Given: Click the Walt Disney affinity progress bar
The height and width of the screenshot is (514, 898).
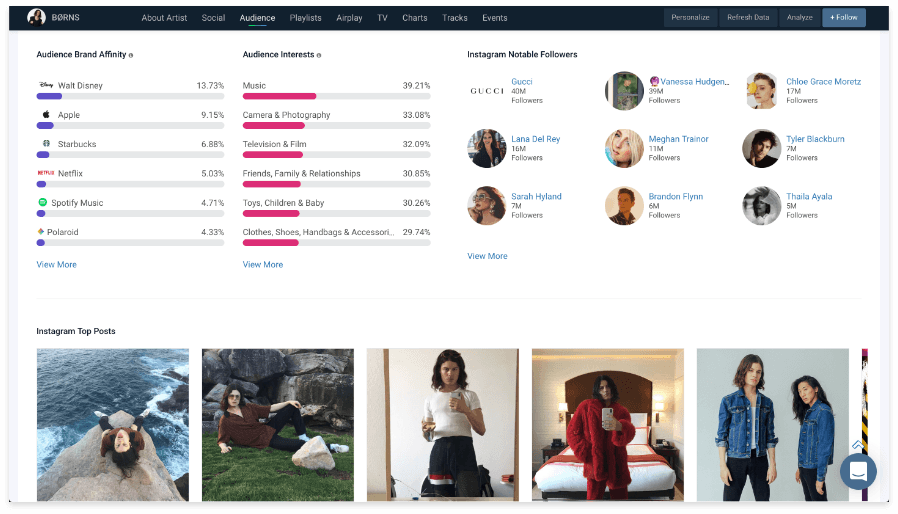Looking at the screenshot, I should 130,96.
